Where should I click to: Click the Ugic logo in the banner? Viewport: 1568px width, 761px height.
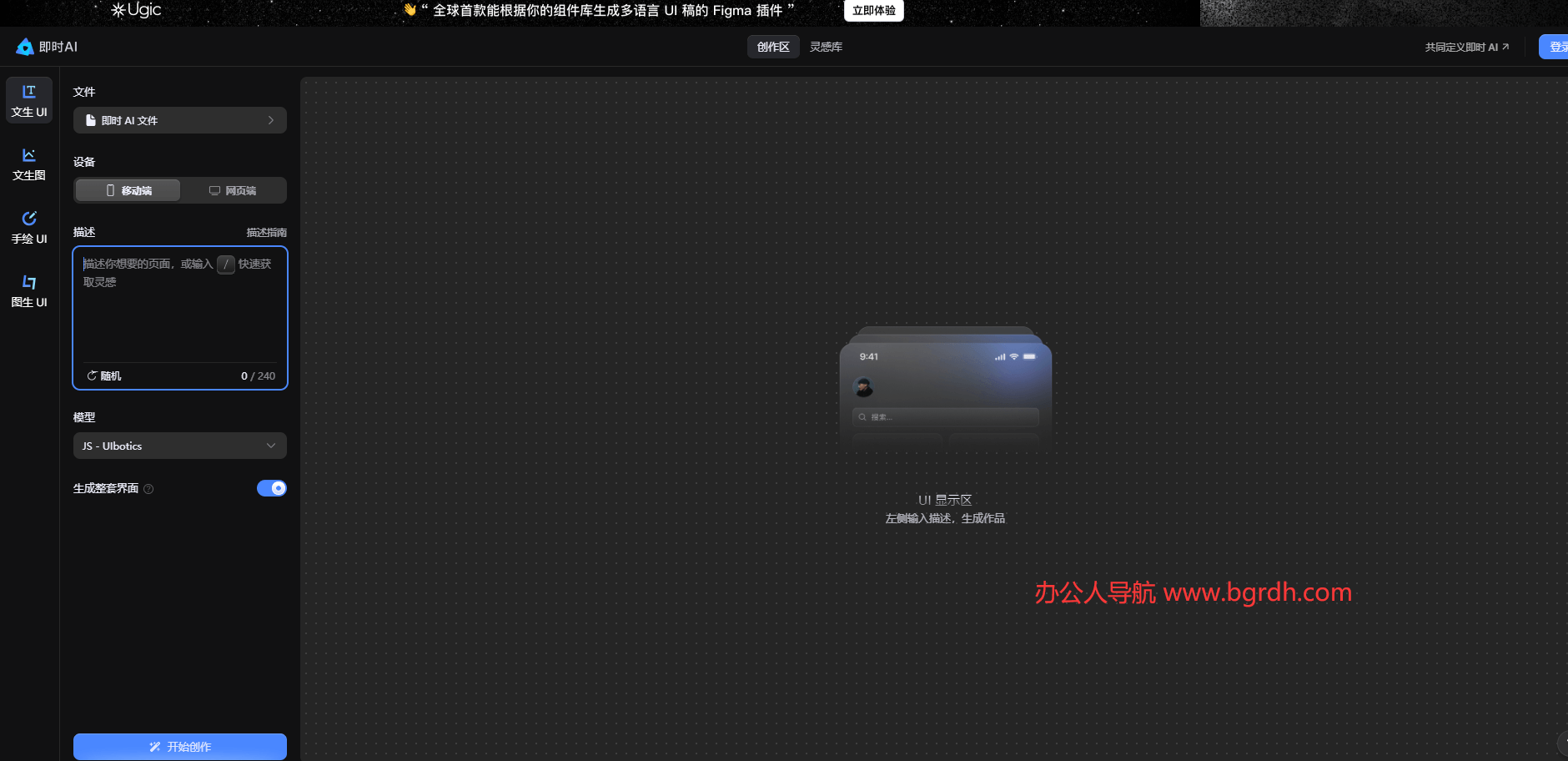(136, 10)
